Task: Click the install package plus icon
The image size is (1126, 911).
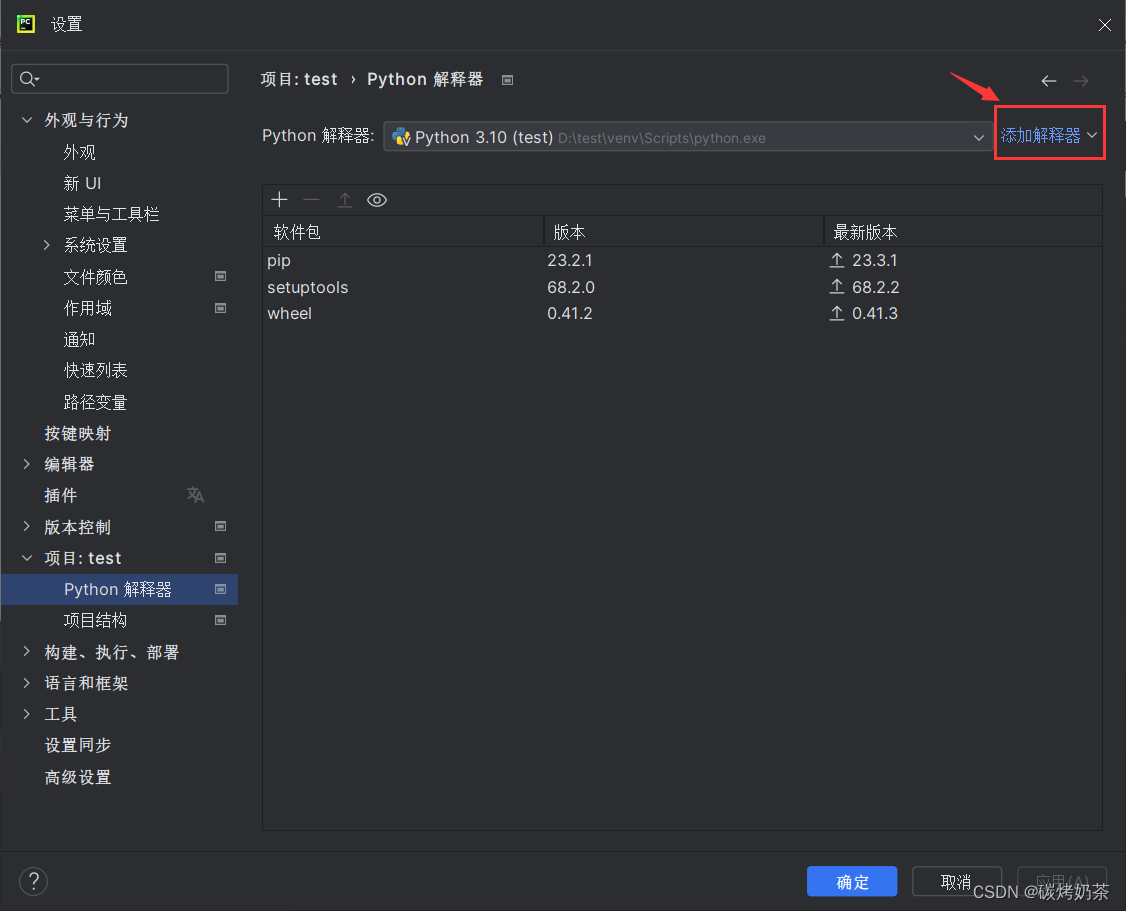Action: point(279,200)
